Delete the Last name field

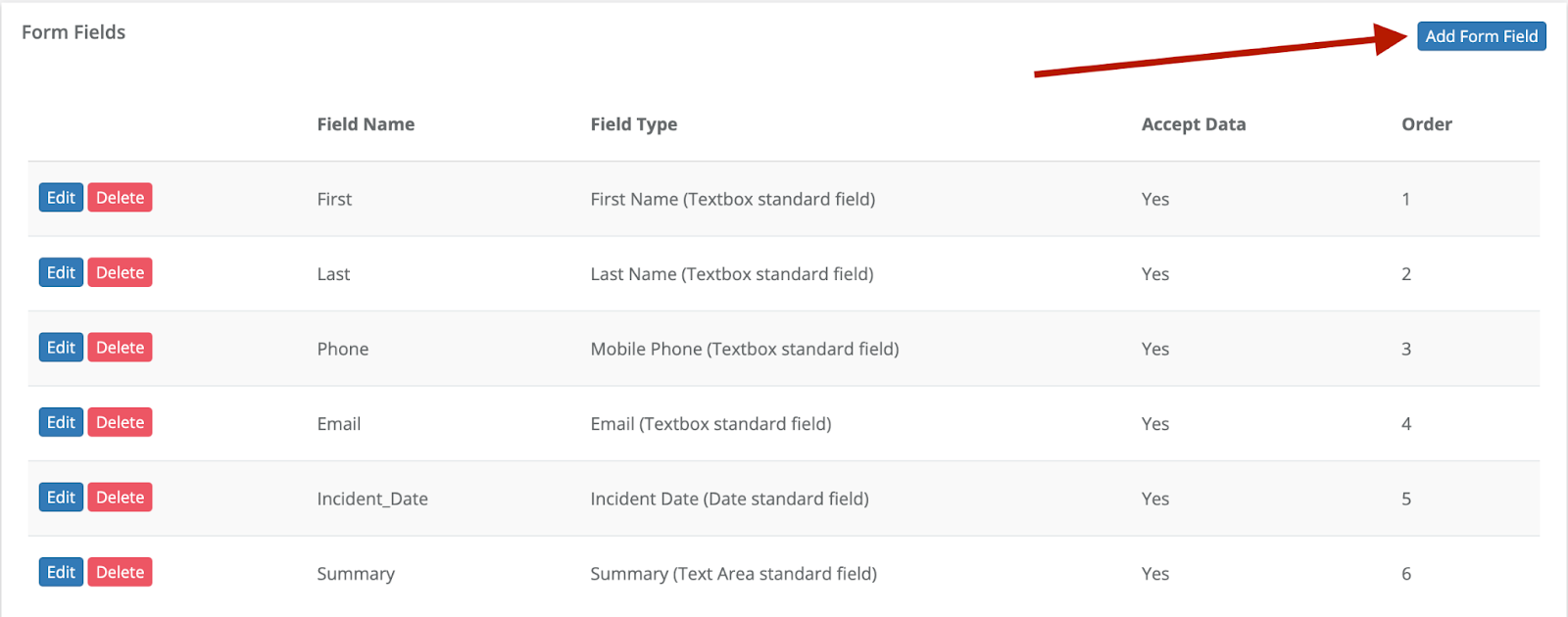tap(120, 272)
